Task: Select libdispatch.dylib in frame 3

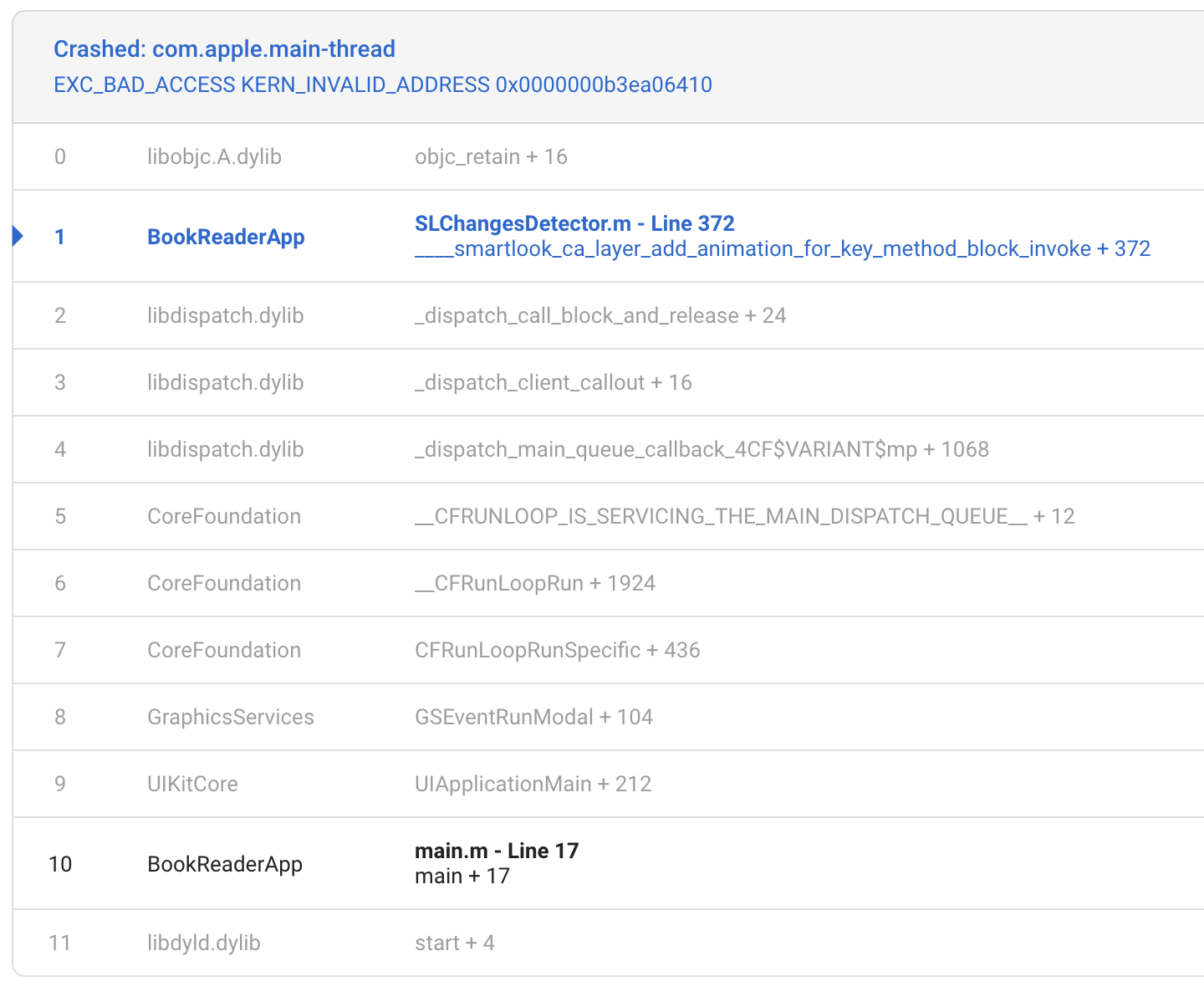Action: tap(225, 382)
